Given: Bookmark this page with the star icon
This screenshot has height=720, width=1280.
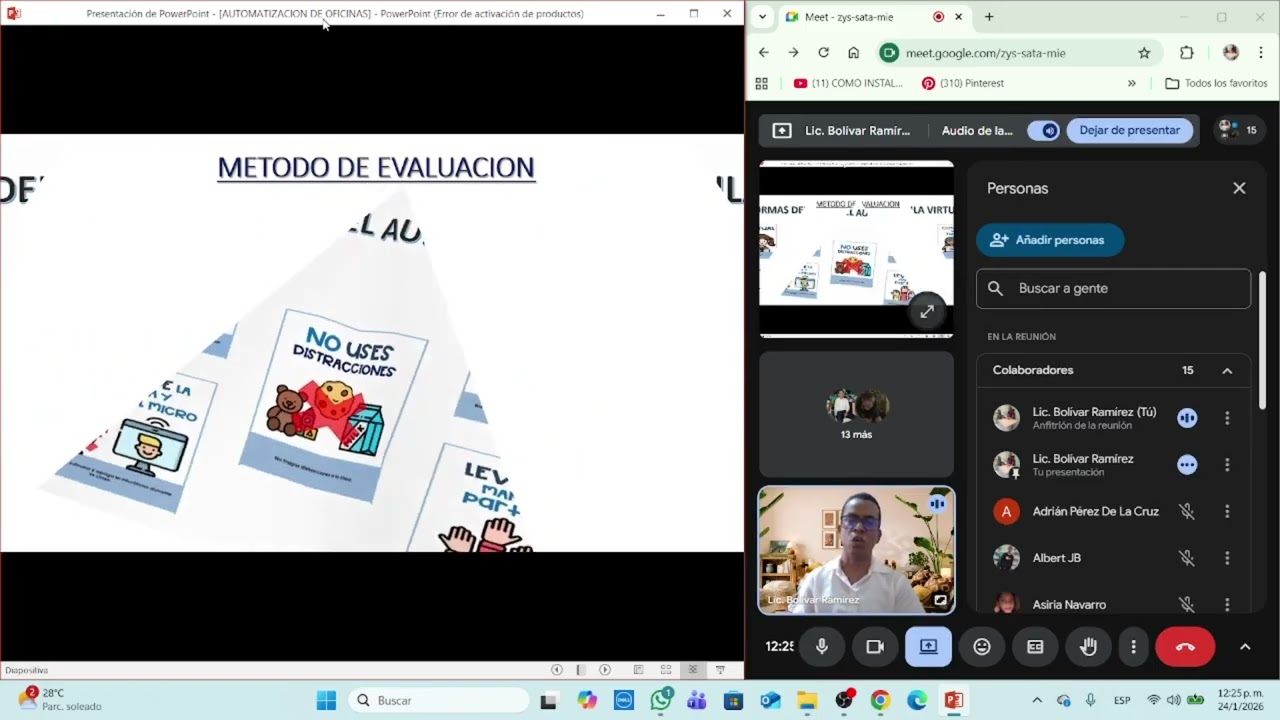Looking at the screenshot, I should (1144, 53).
